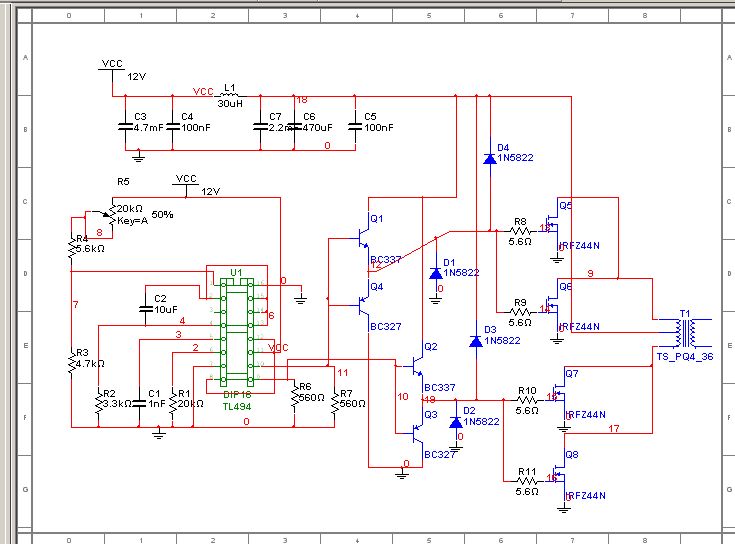The image size is (735, 544).
Task: Select the D4 1N5822 diode
Action: pos(490,159)
